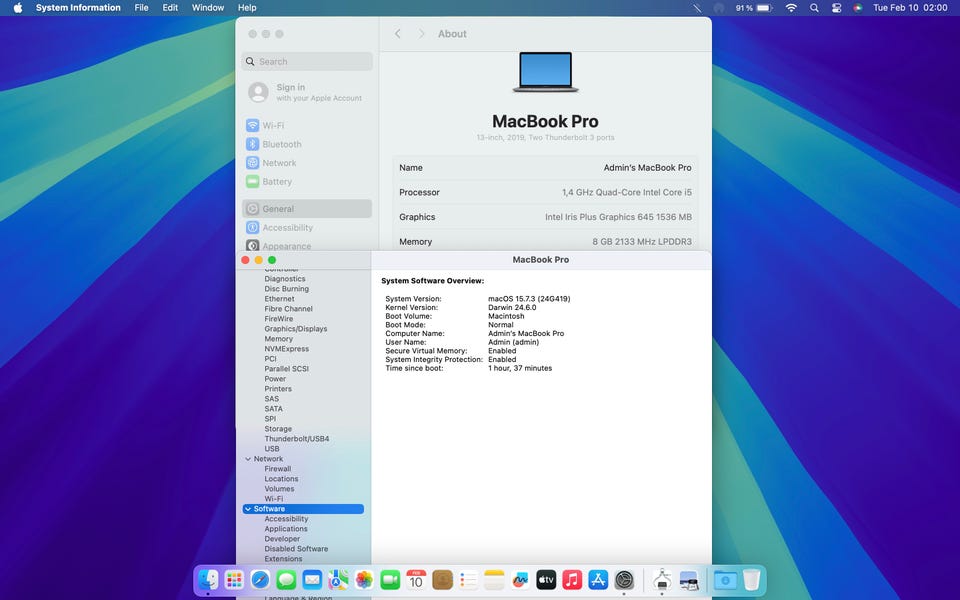
Task: Launch Music app from Dock
Action: pos(572,580)
